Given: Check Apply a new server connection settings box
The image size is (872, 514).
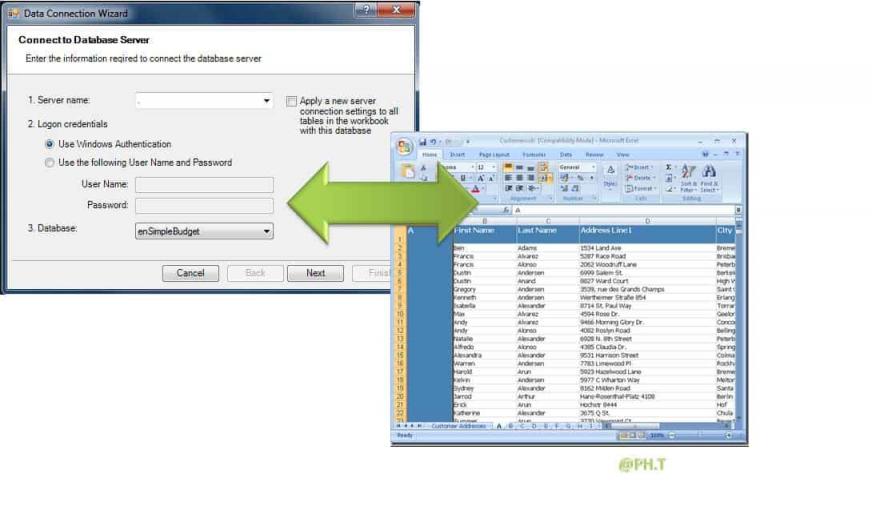Looking at the screenshot, I should 291,101.
